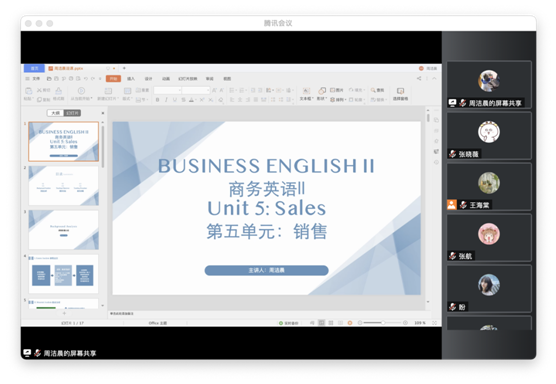
Task: Click the zoom out minus button
Action: click(360, 323)
